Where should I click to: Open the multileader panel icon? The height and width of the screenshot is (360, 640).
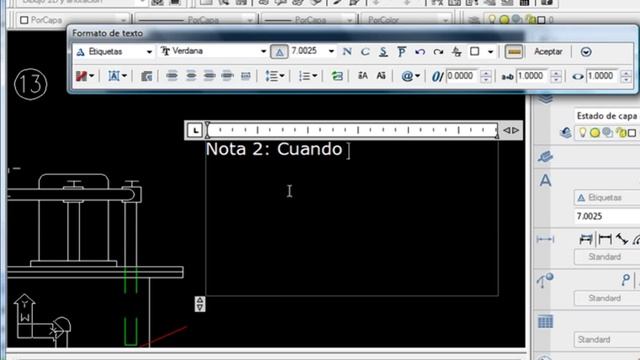545,280
